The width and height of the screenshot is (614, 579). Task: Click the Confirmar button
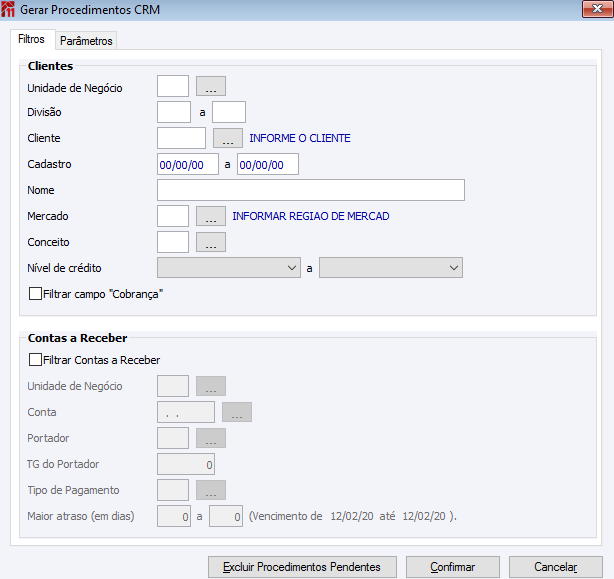point(453,567)
